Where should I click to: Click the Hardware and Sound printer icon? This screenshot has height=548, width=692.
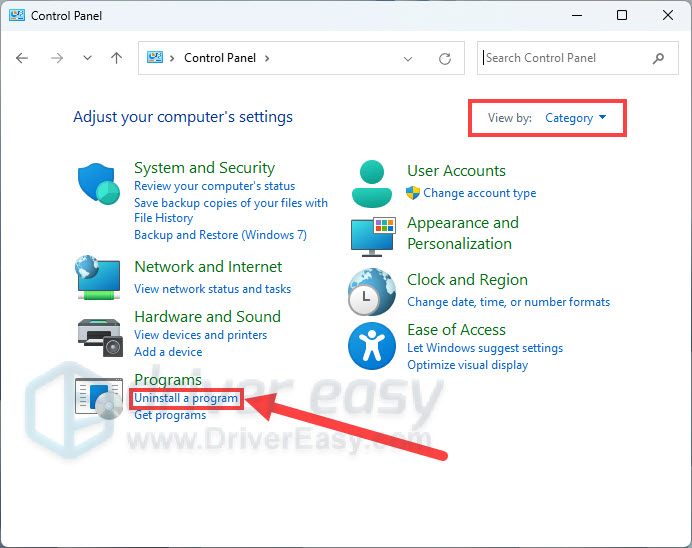[x=98, y=334]
